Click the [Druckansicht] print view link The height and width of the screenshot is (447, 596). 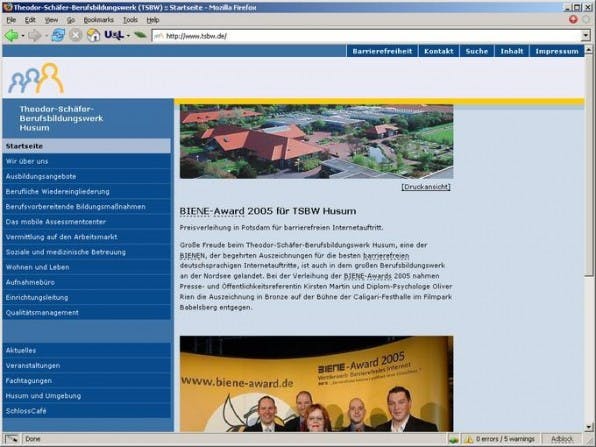[426, 187]
